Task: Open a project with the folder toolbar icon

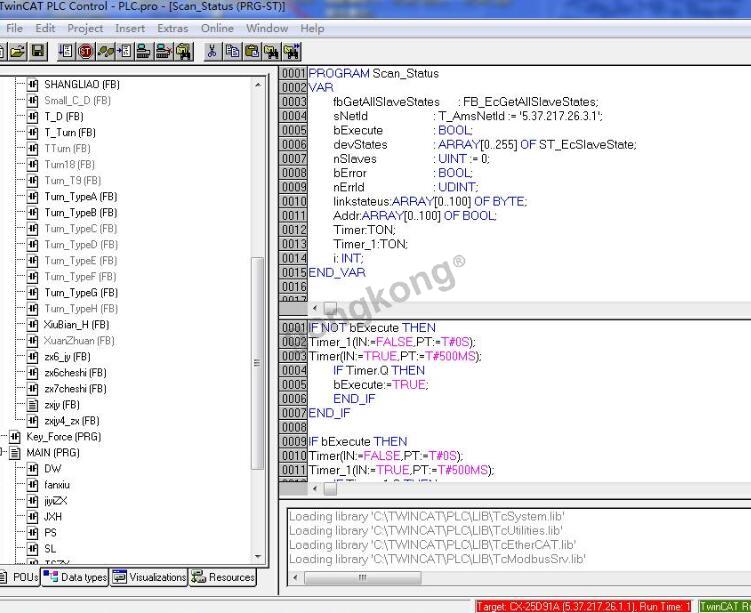Action: (x=18, y=51)
